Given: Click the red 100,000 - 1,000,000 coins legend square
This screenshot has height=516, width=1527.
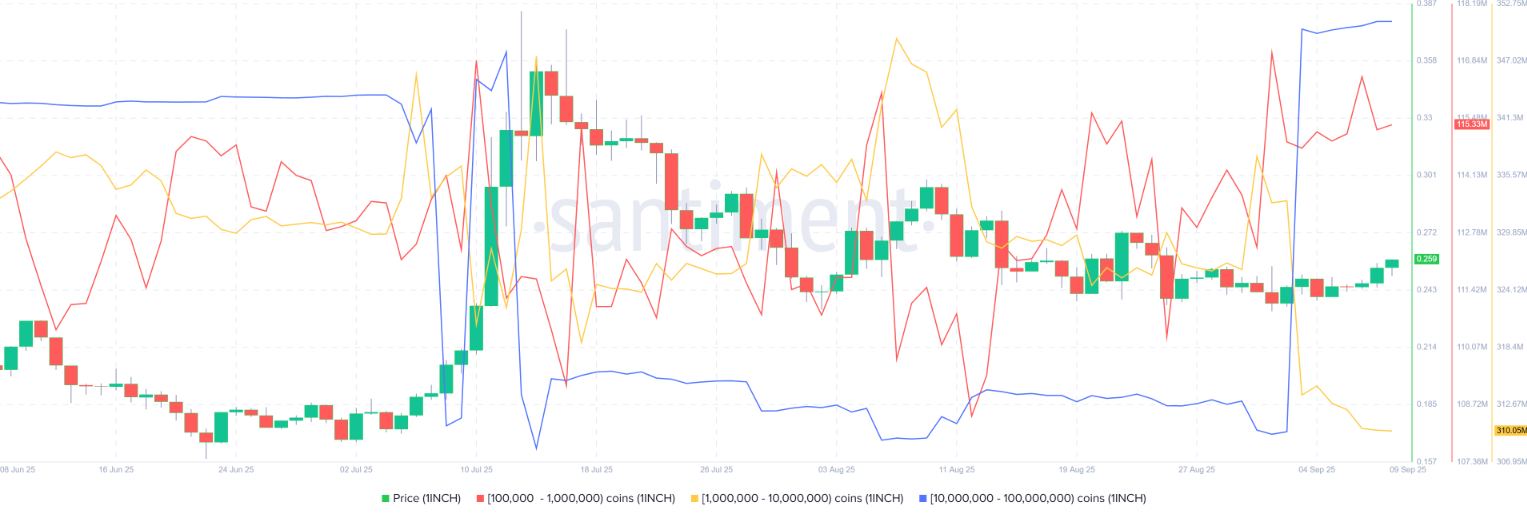Looking at the screenshot, I should pos(481,498).
